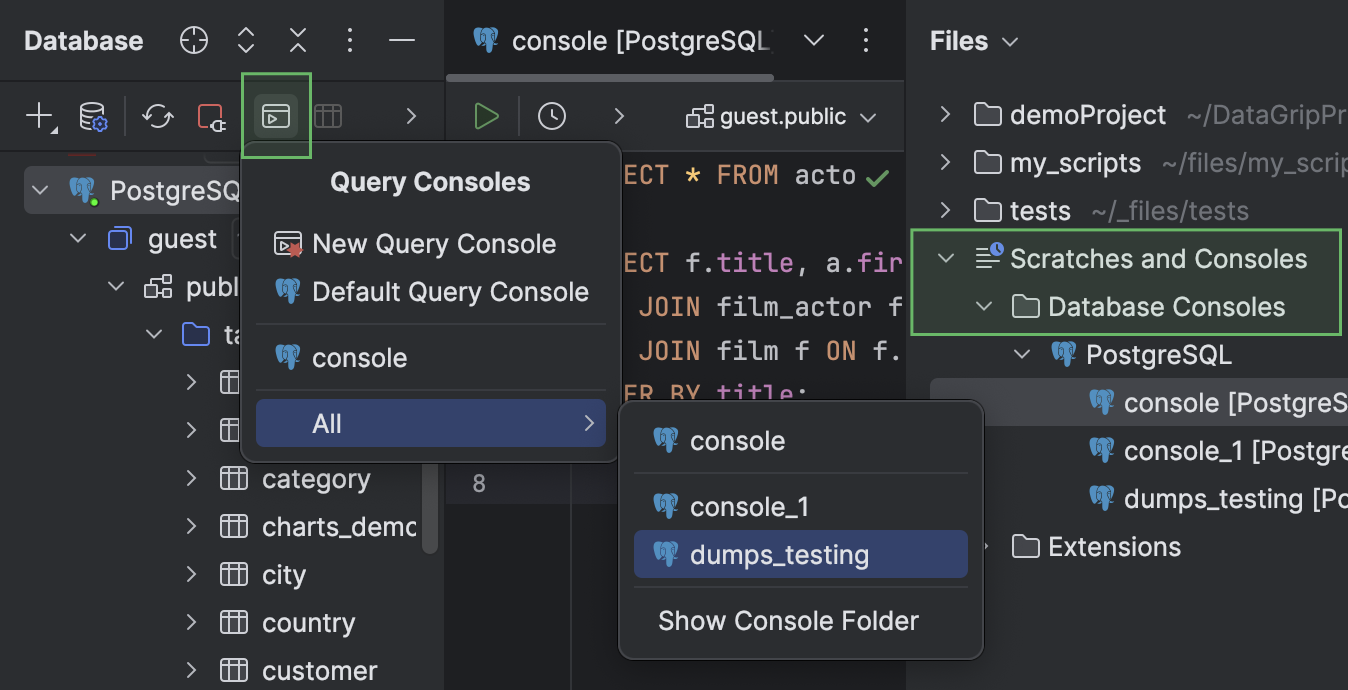Open the guest.public schema switcher

point(782,115)
